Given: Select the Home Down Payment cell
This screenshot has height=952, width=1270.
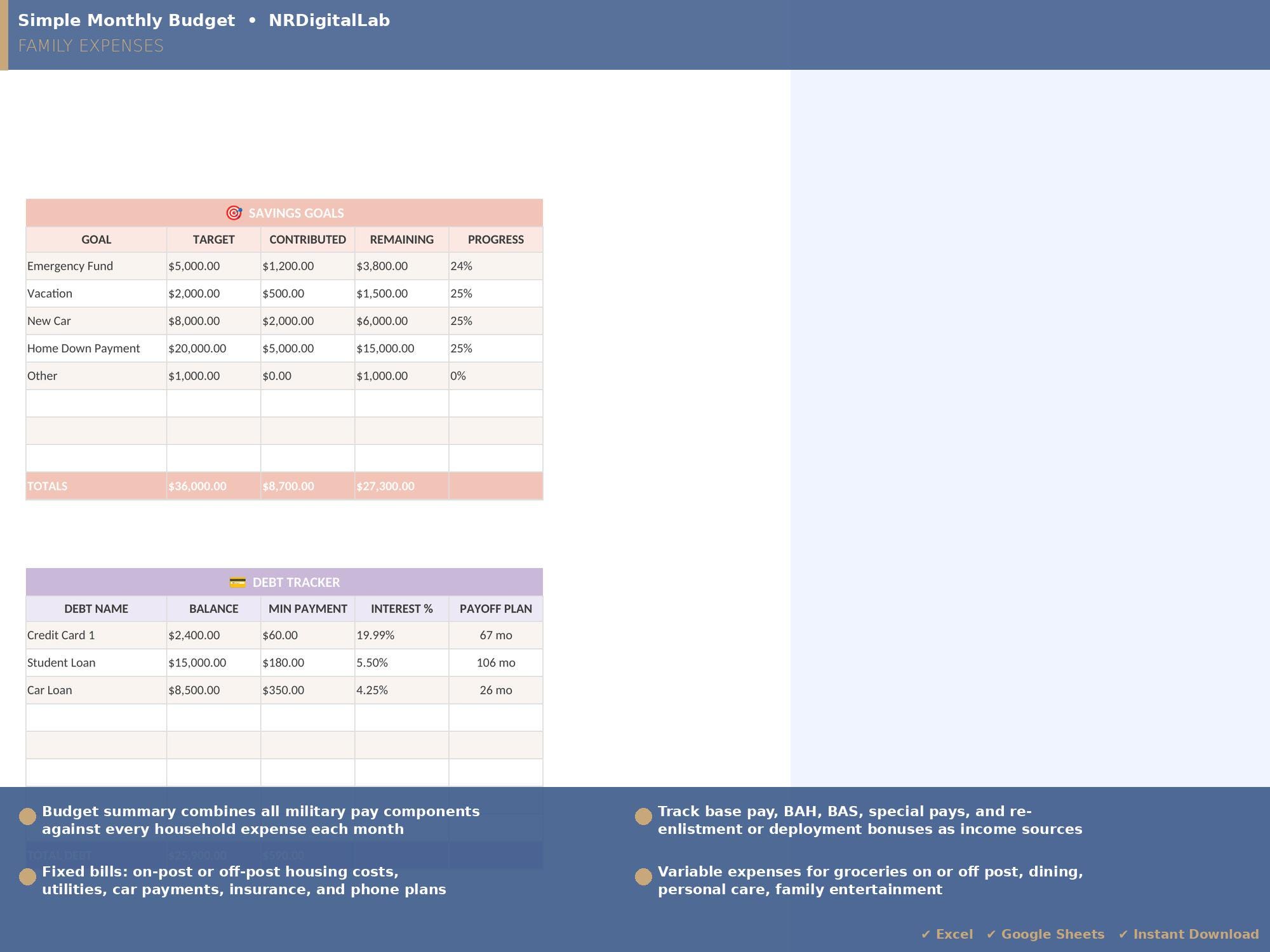Looking at the screenshot, I should (x=97, y=348).
